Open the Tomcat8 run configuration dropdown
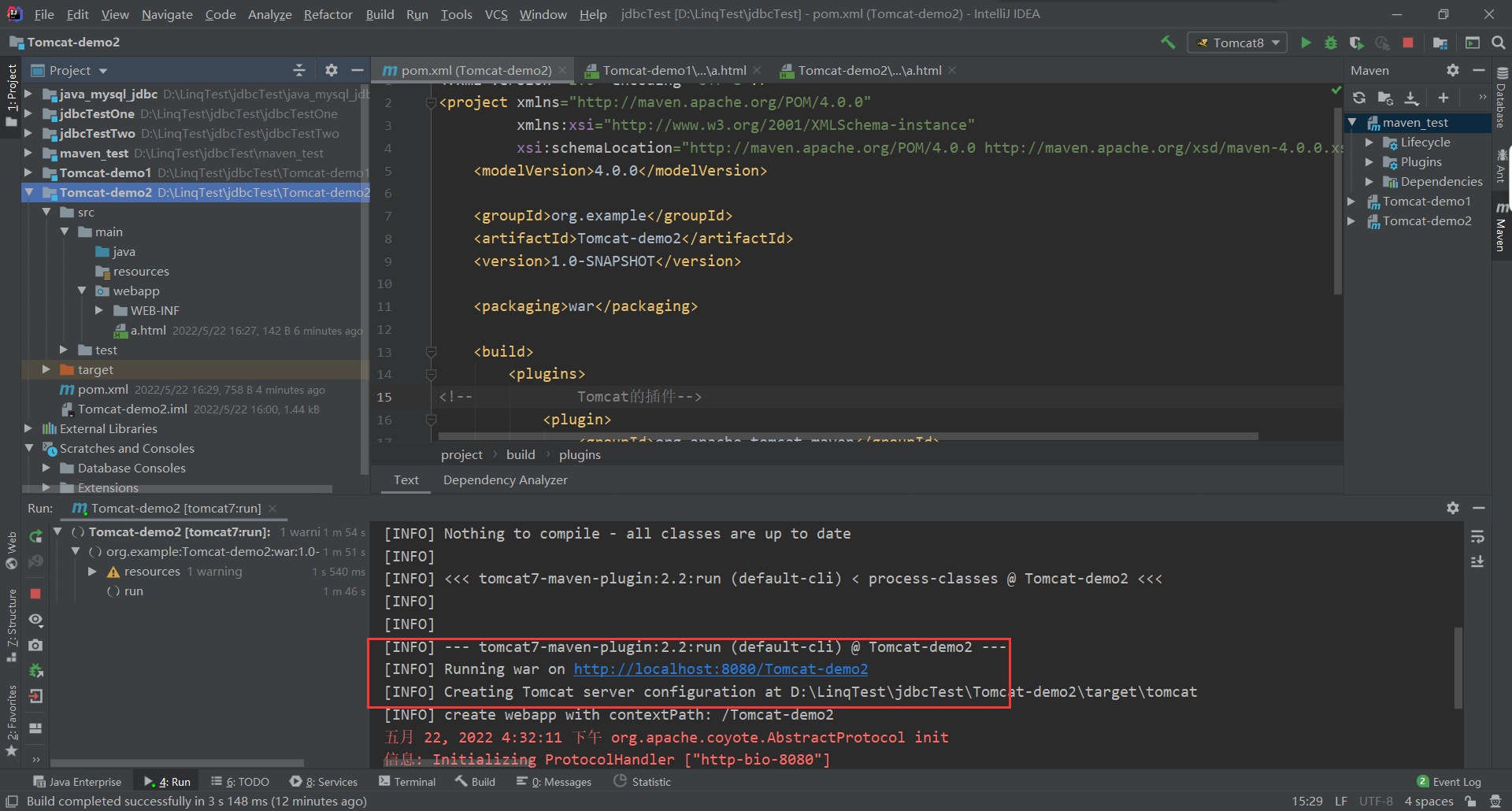Screen dimensions: 1512x811 [1237, 43]
